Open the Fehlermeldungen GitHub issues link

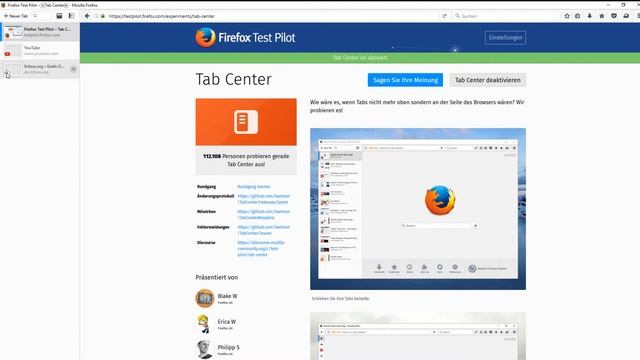coord(264,230)
